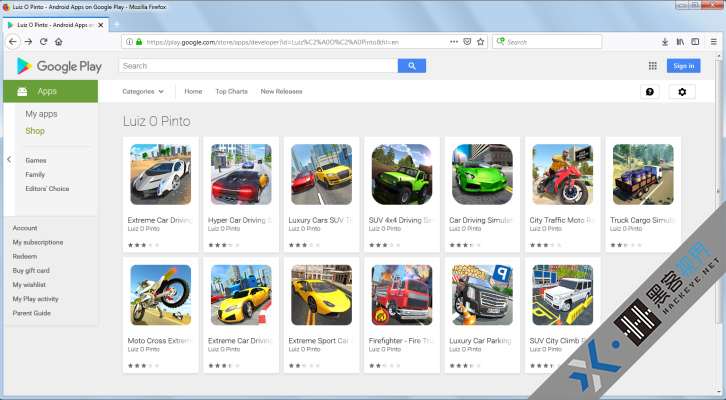Click the Firefighter - Fire Truck title text
This screenshot has width=726, height=400.
(x=402, y=341)
